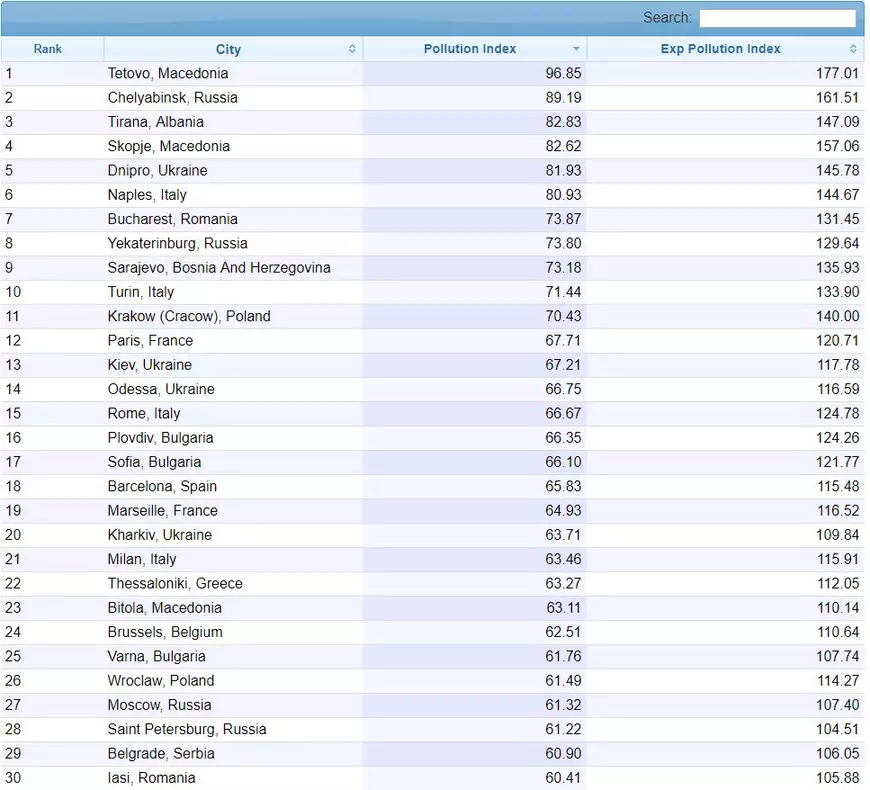Click exp pollution index value 140.00

coord(837,316)
